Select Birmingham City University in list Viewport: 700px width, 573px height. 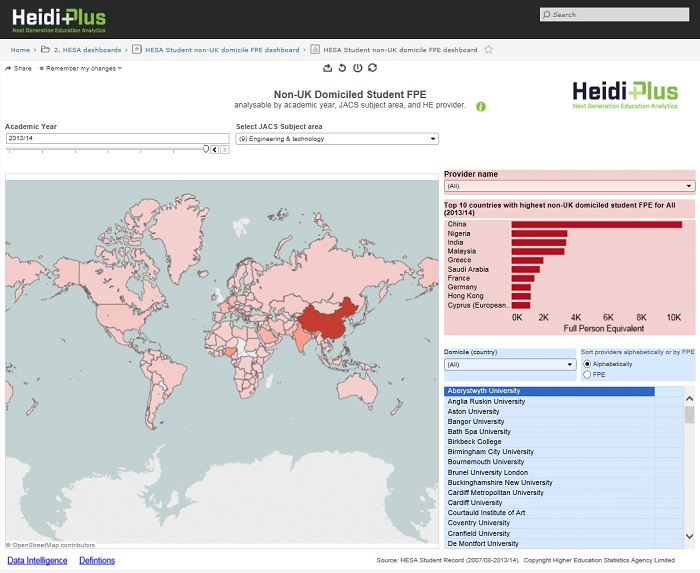[x=564, y=452]
